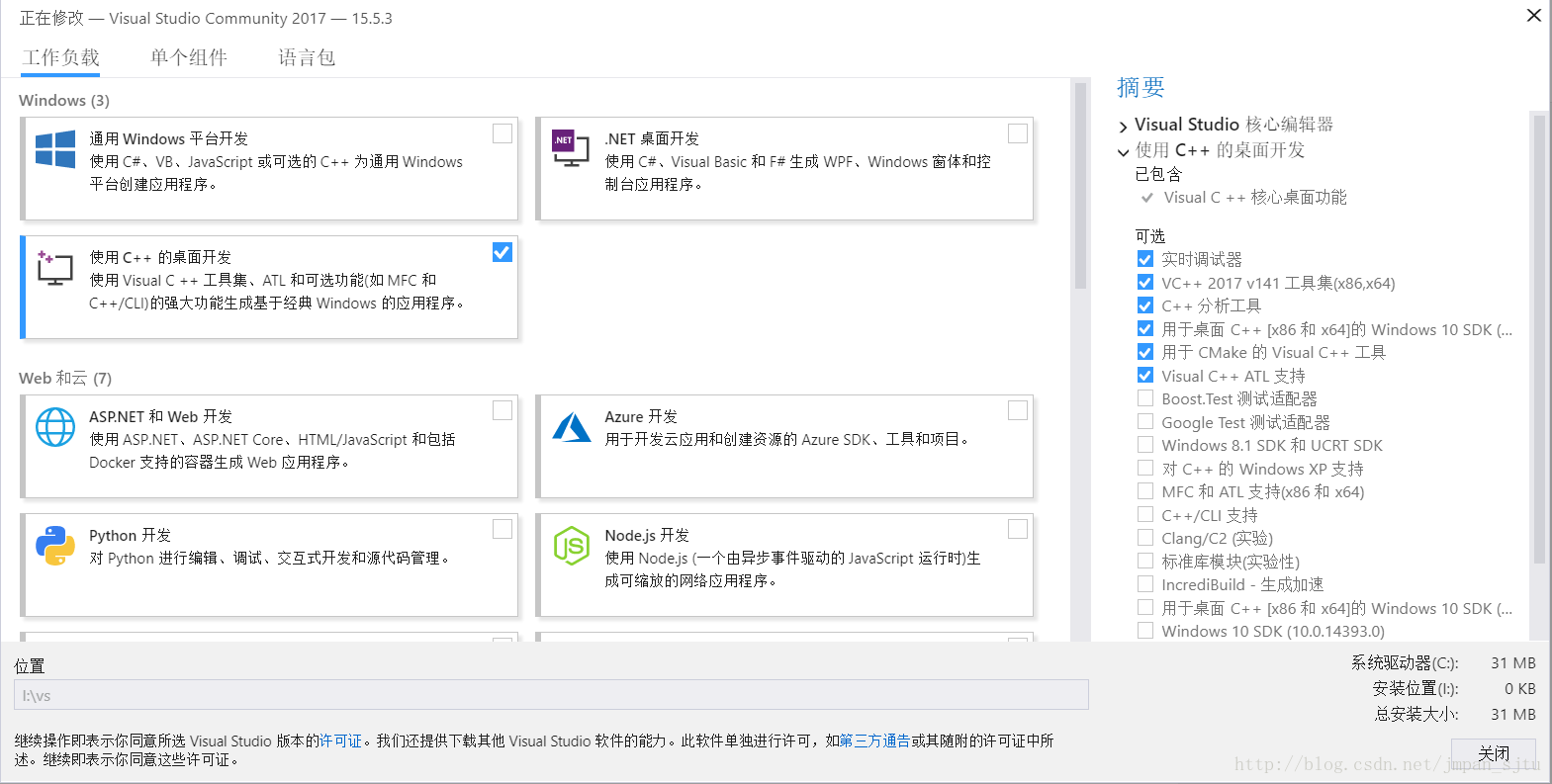Uncheck the checked Windows 10 SDK option
Viewport: 1552px width, 784px height.
click(1145, 329)
